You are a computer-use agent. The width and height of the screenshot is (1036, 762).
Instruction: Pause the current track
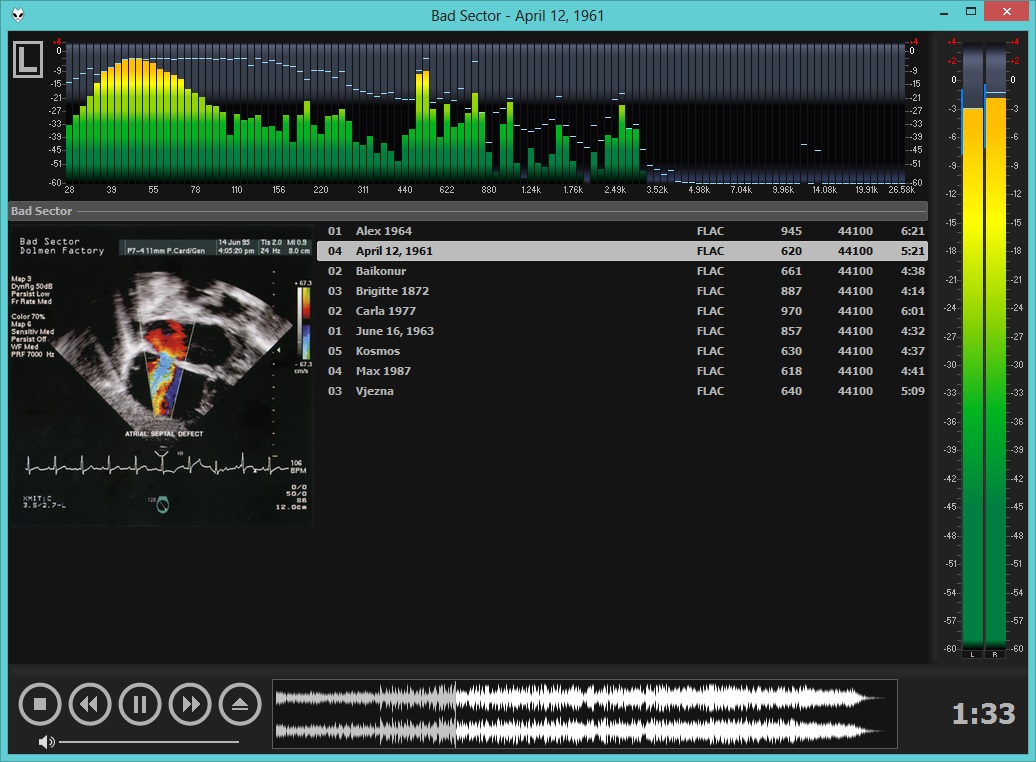tap(140, 705)
